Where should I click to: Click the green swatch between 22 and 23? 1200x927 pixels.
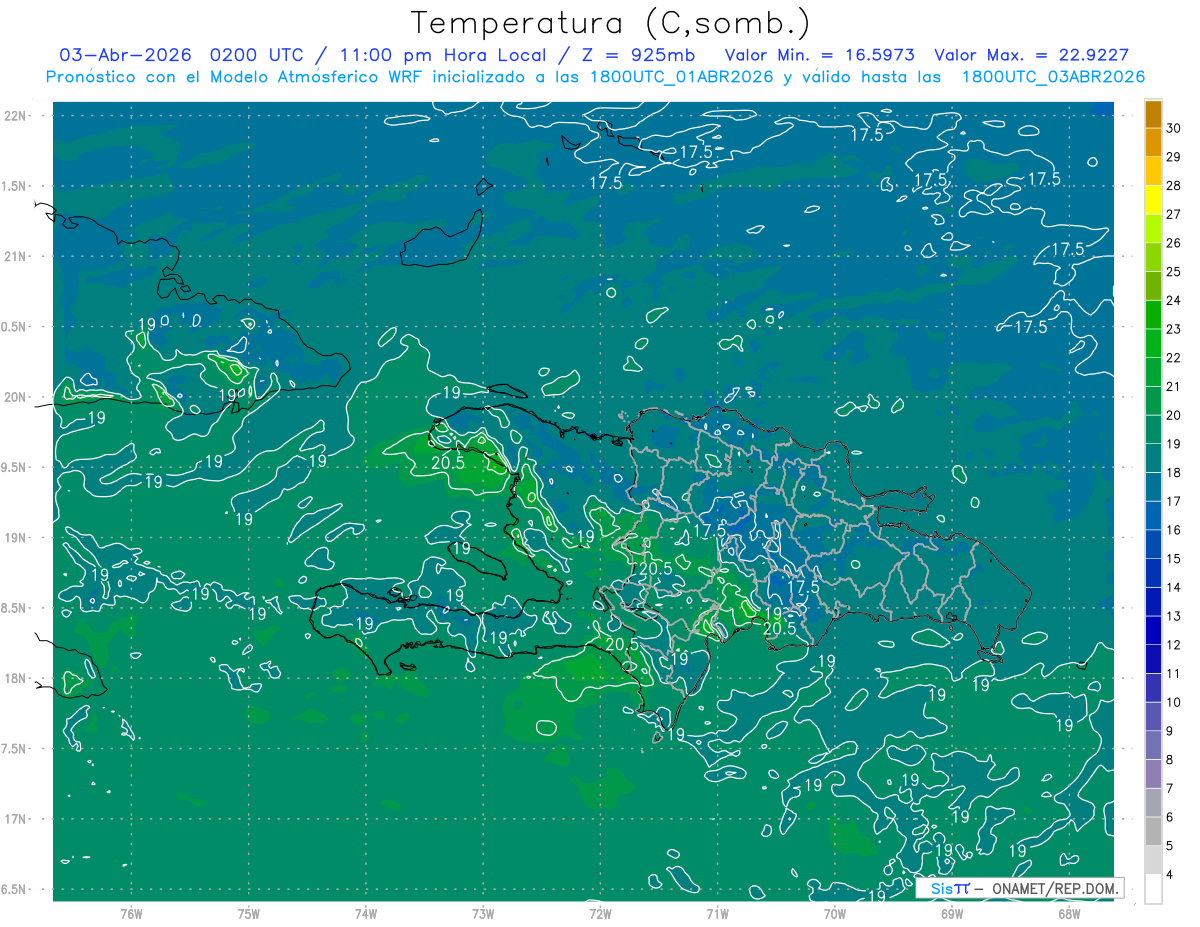click(1153, 343)
